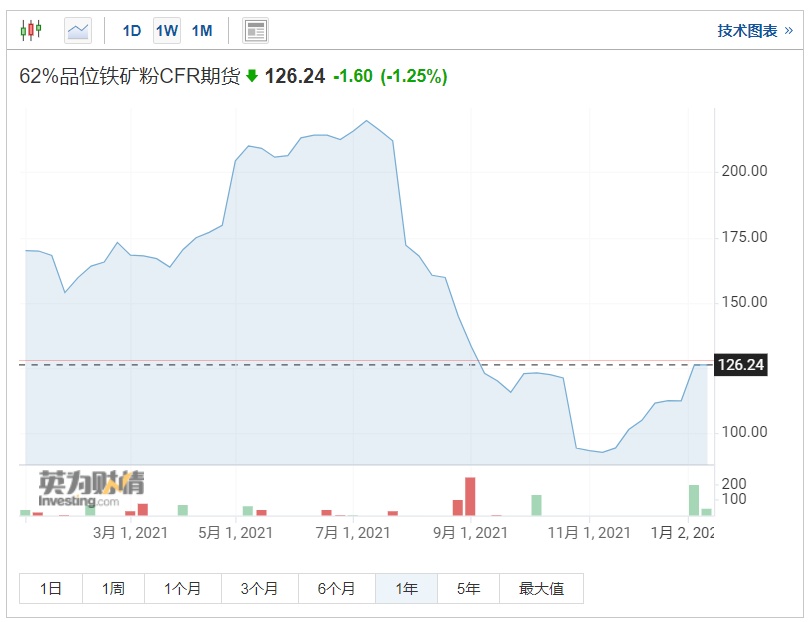This screenshot has width=808, height=622.
Task: Click the 英为财情 Investing.com watermark logo
Action: point(91,488)
